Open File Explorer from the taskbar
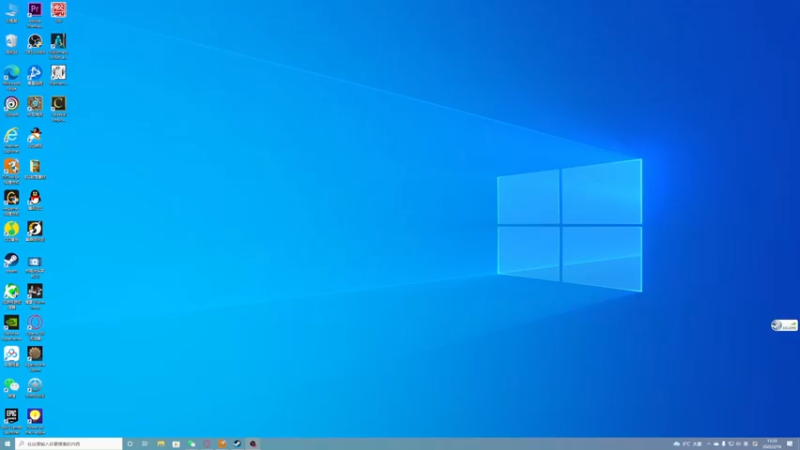Viewport: 800px width, 450px height. [x=161, y=444]
